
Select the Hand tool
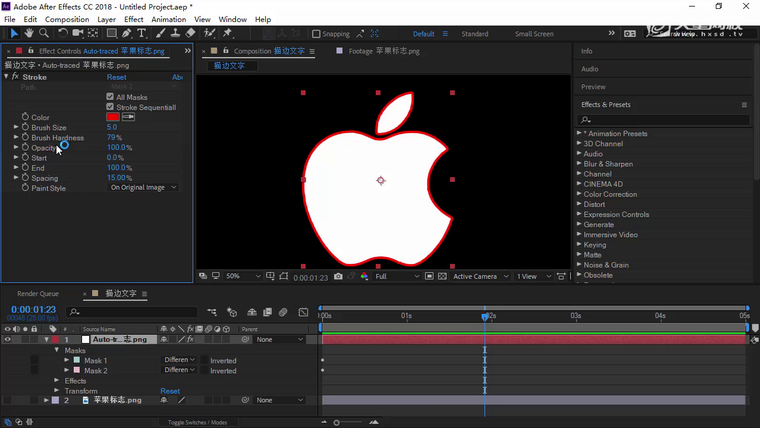pyautogui.click(x=28, y=33)
